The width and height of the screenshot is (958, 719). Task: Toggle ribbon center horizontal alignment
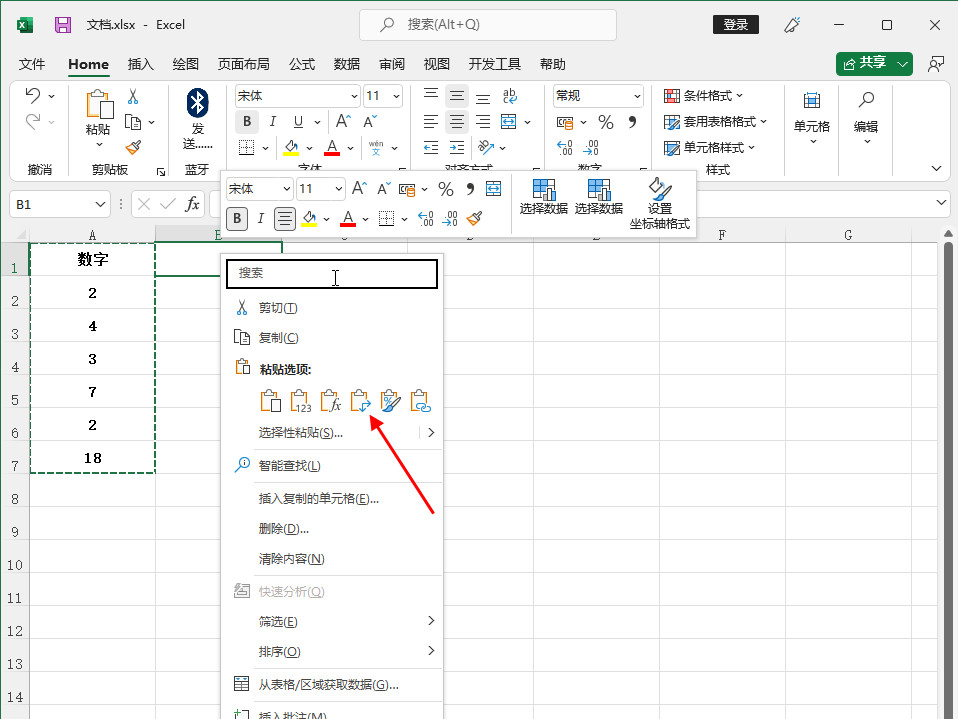[x=456, y=122]
